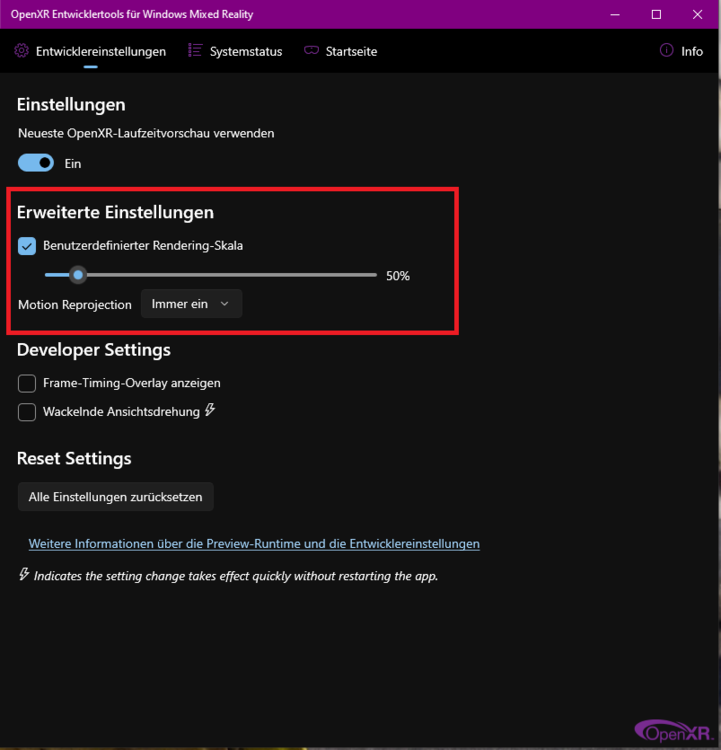This screenshot has width=721, height=750.
Task: Click the info circle icon
Action: coord(666,50)
